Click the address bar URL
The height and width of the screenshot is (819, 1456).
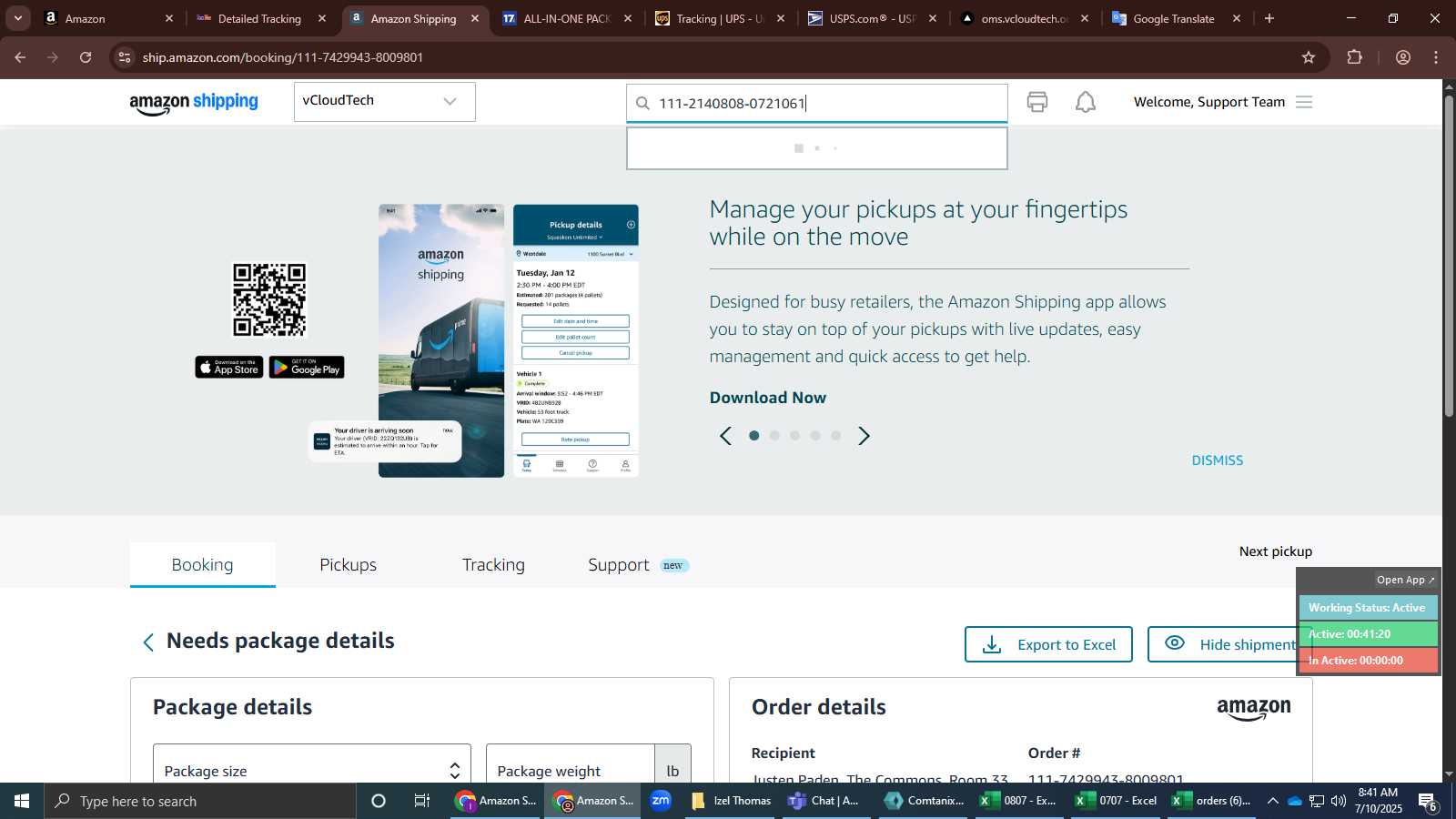click(x=283, y=57)
